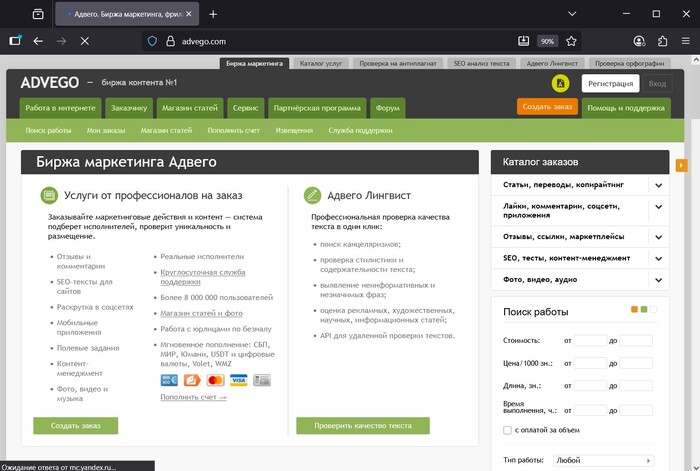
Task: Close the Адвего browser tab
Action: click(189, 14)
